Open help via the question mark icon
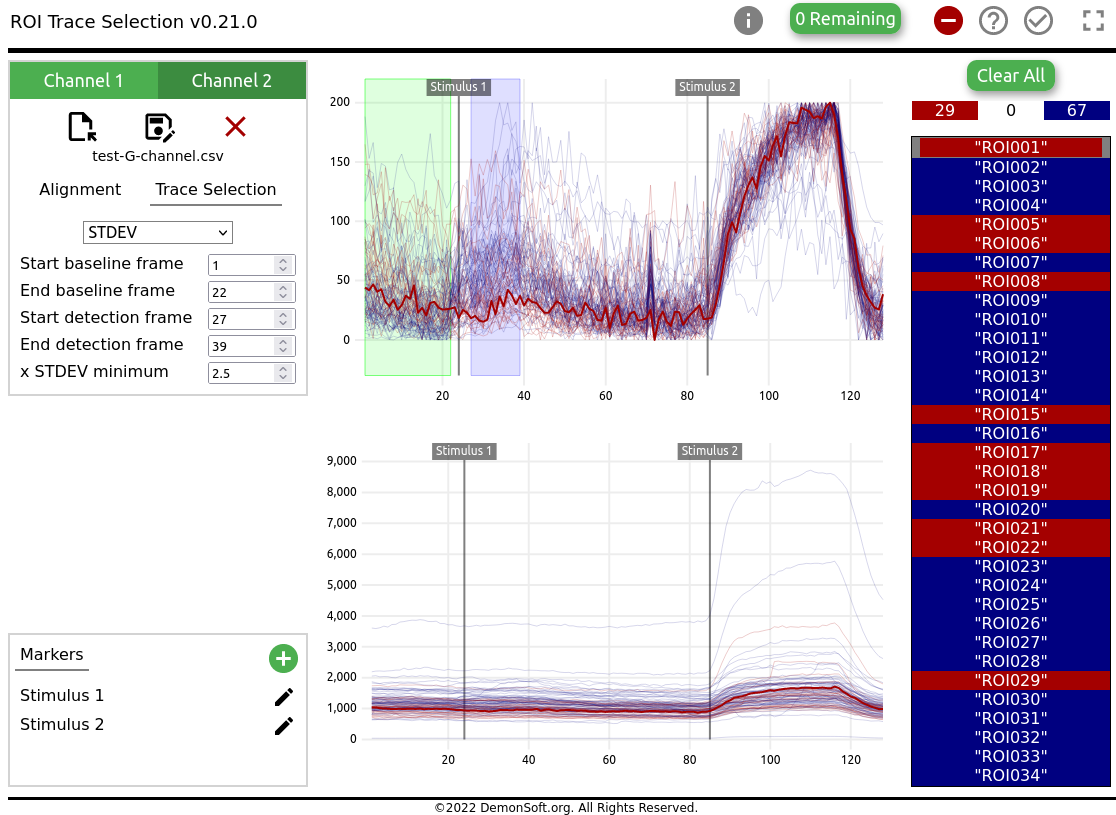Screen dimensions: 1116x815 click(994, 20)
